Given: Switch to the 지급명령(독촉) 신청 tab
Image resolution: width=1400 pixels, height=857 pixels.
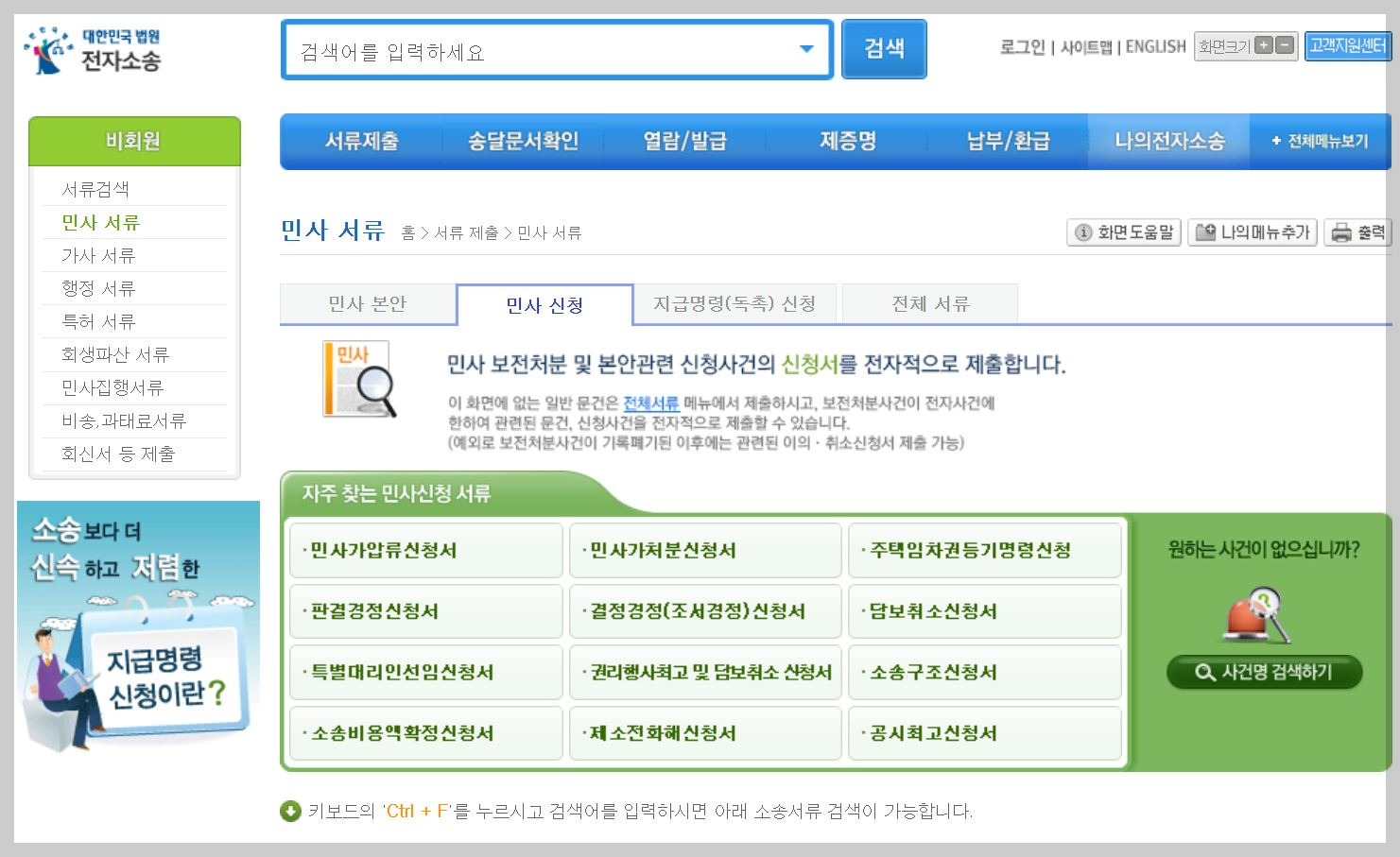Looking at the screenshot, I should coord(735,303).
